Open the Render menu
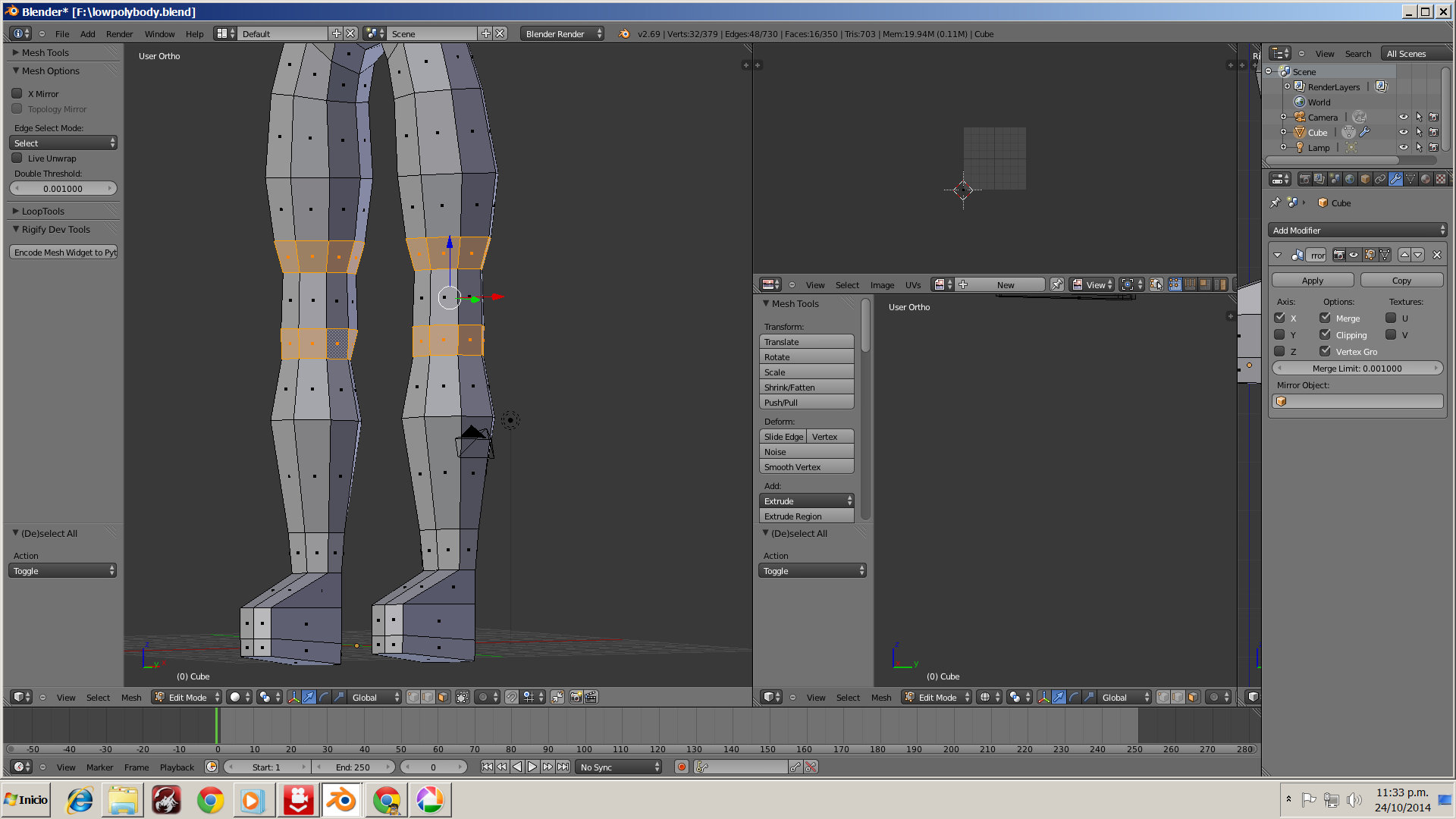Screen dimensions: 1456x819 tap(119, 34)
